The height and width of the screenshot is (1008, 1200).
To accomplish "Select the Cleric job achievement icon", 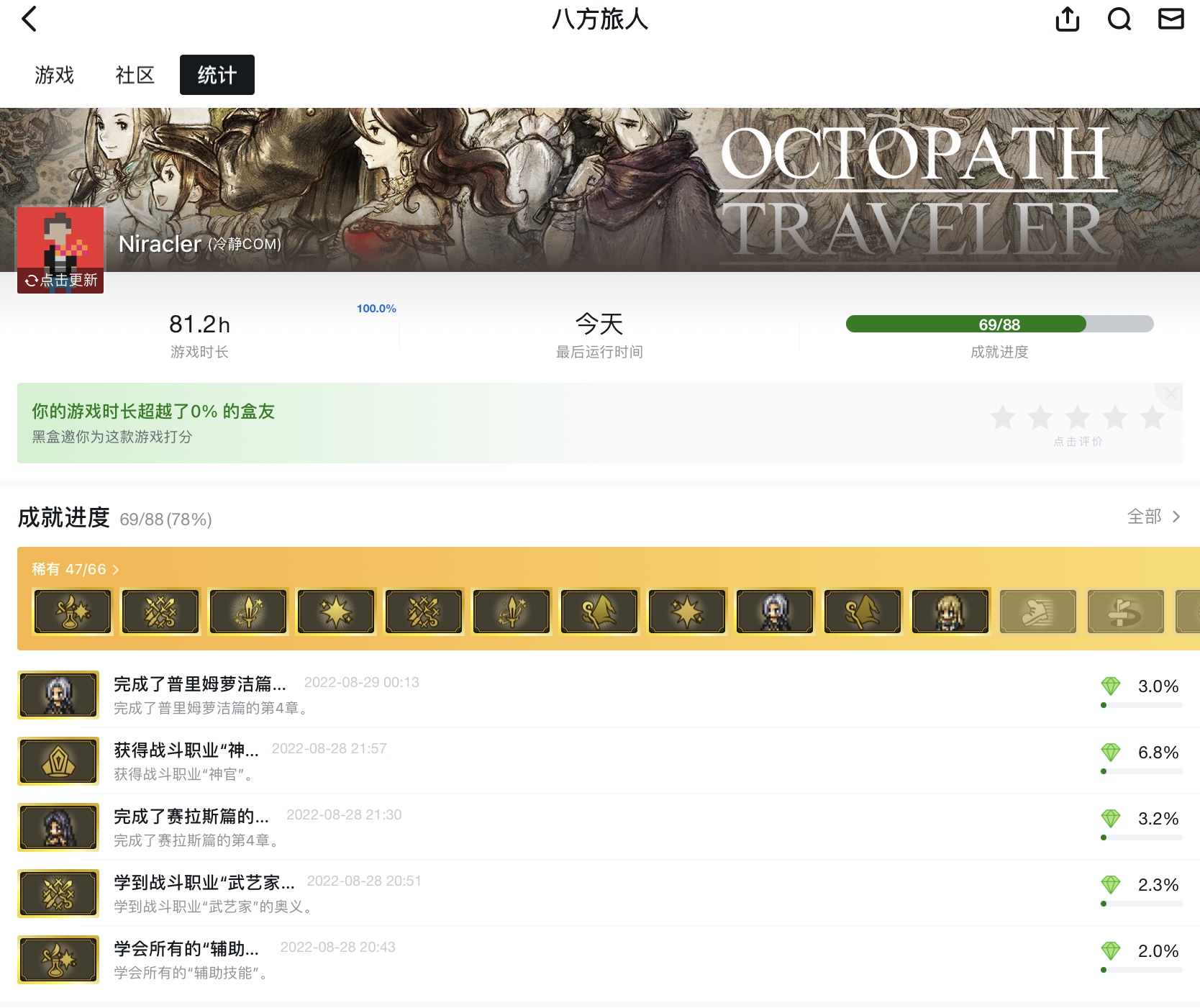I will point(58,761).
